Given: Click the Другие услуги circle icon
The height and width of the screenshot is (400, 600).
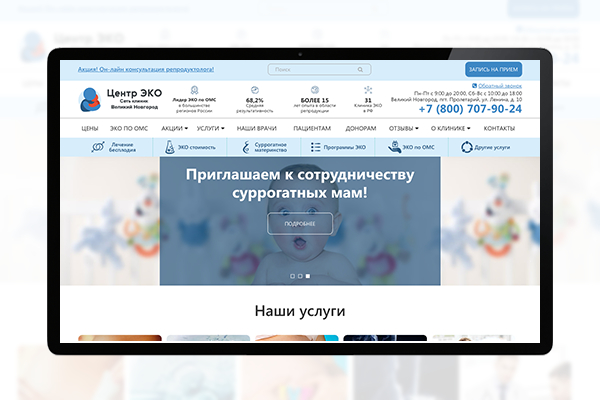Looking at the screenshot, I should (466, 147).
